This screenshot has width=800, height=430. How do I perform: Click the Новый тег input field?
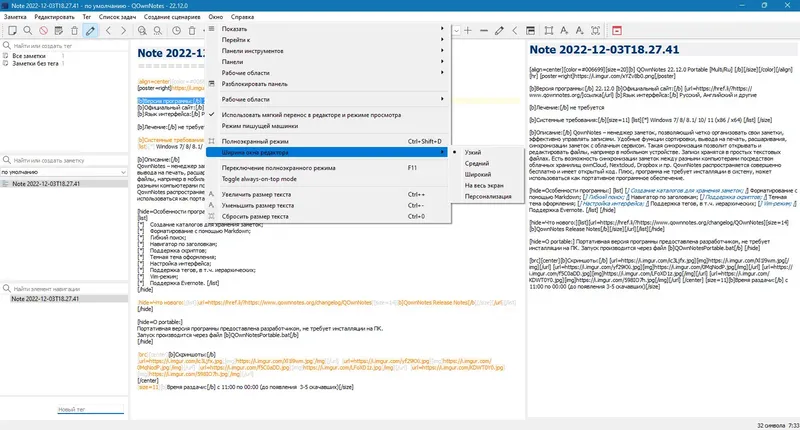90,409
